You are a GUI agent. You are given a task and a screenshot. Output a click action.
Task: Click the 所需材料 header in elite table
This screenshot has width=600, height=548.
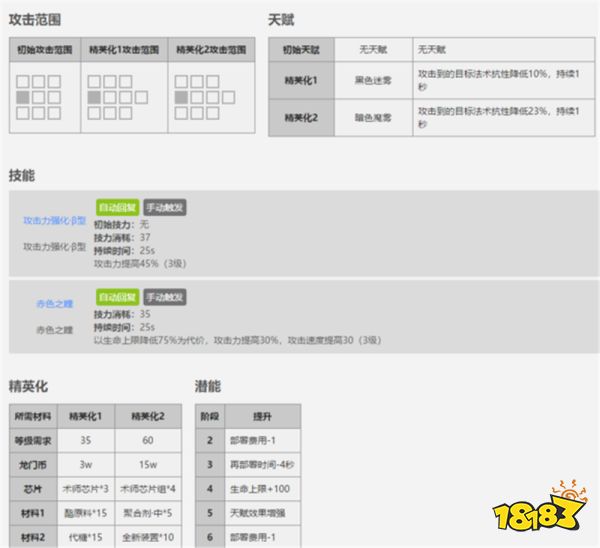pos(31,415)
